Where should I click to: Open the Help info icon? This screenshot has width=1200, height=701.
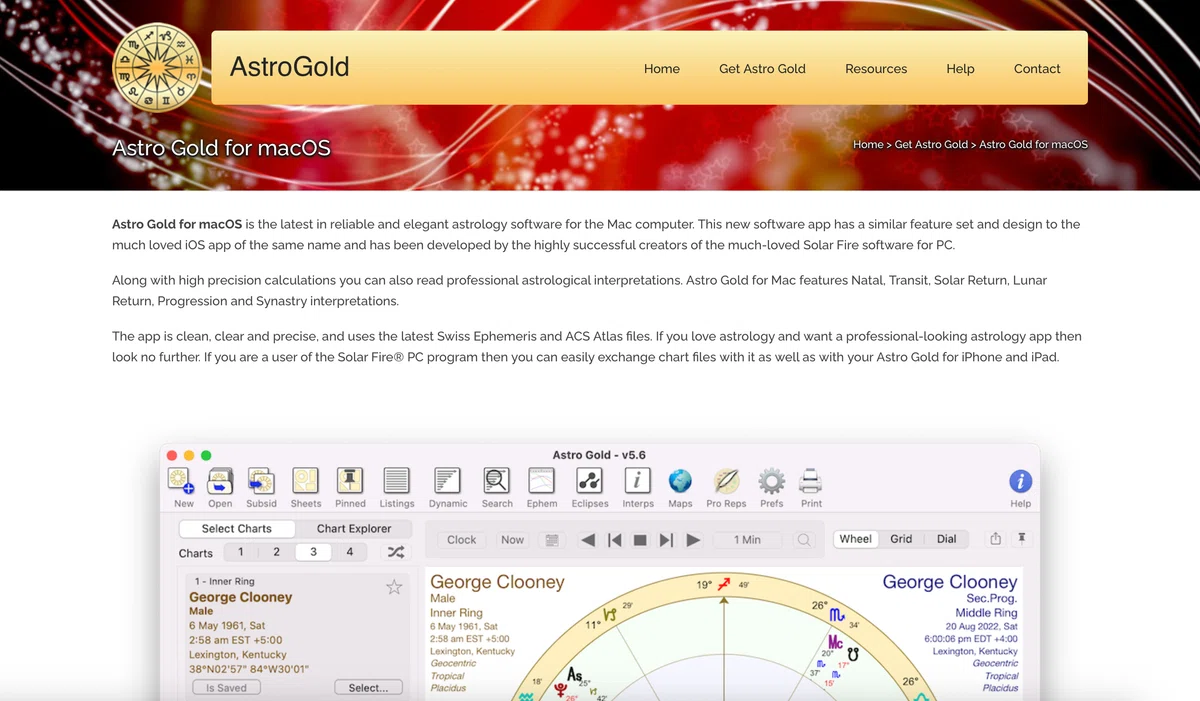(x=1020, y=482)
